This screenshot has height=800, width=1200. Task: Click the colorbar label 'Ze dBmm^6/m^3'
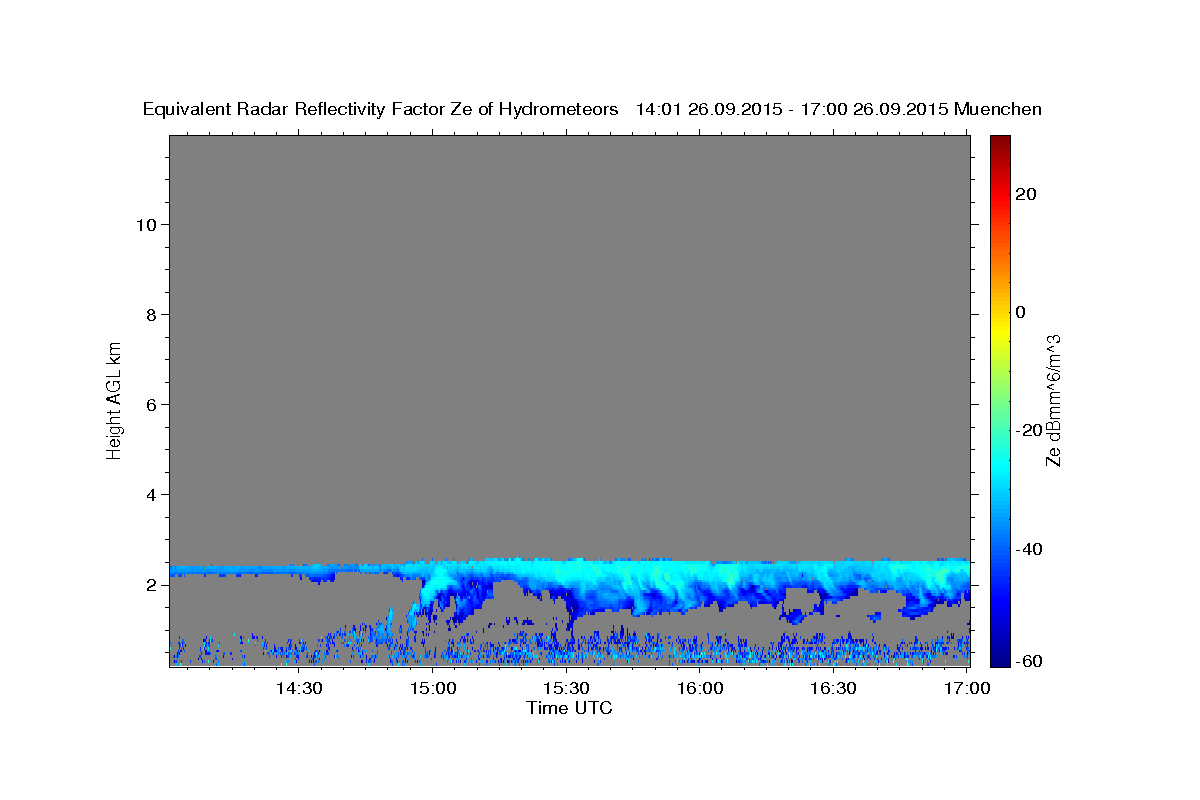(x=1053, y=400)
